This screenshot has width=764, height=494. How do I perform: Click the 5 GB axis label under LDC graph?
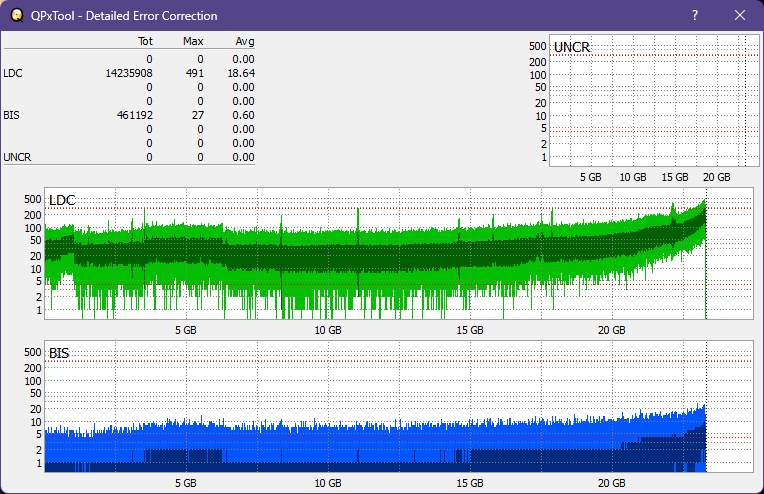click(x=186, y=330)
